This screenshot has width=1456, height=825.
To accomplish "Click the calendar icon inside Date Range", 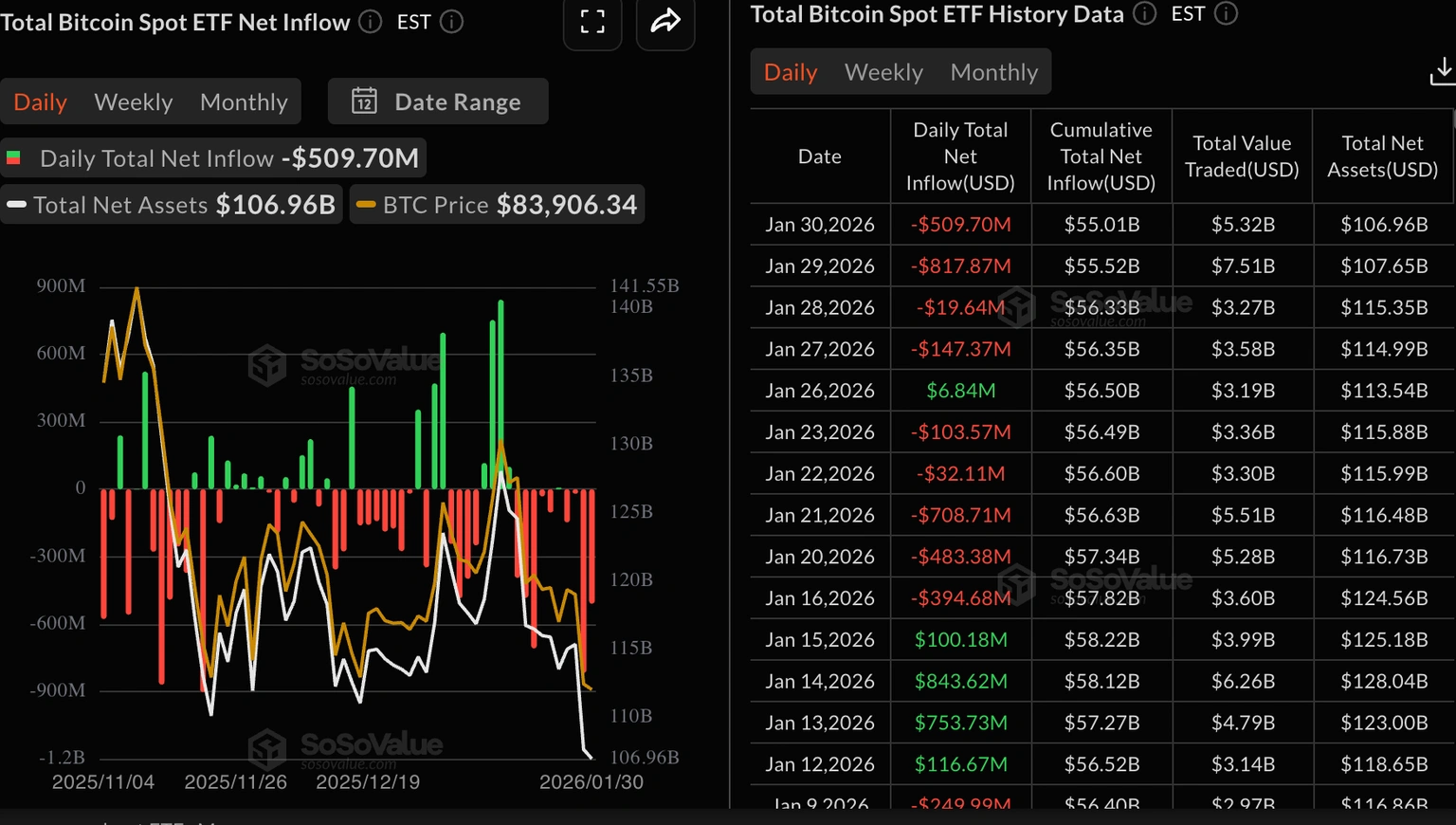I will pyautogui.click(x=366, y=101).
